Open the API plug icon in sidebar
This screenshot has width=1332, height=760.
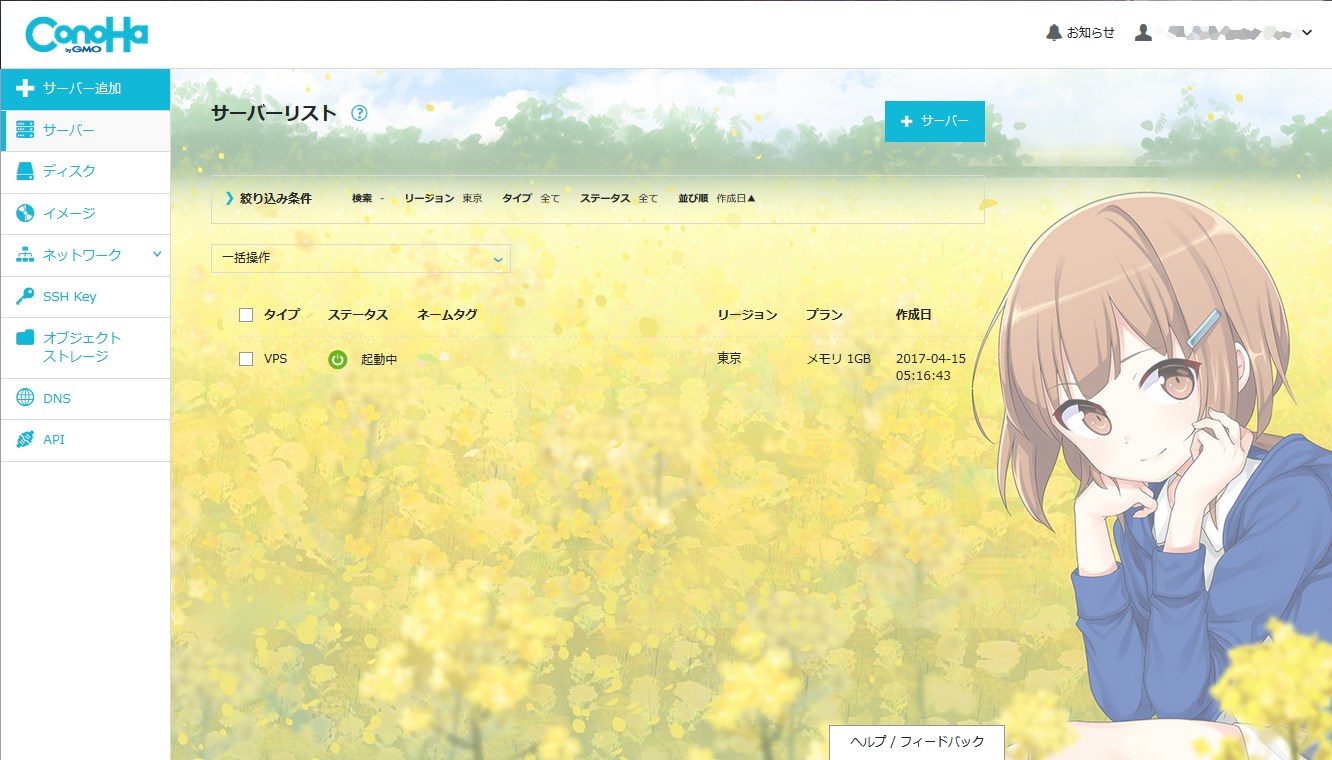tap(25, 440)
